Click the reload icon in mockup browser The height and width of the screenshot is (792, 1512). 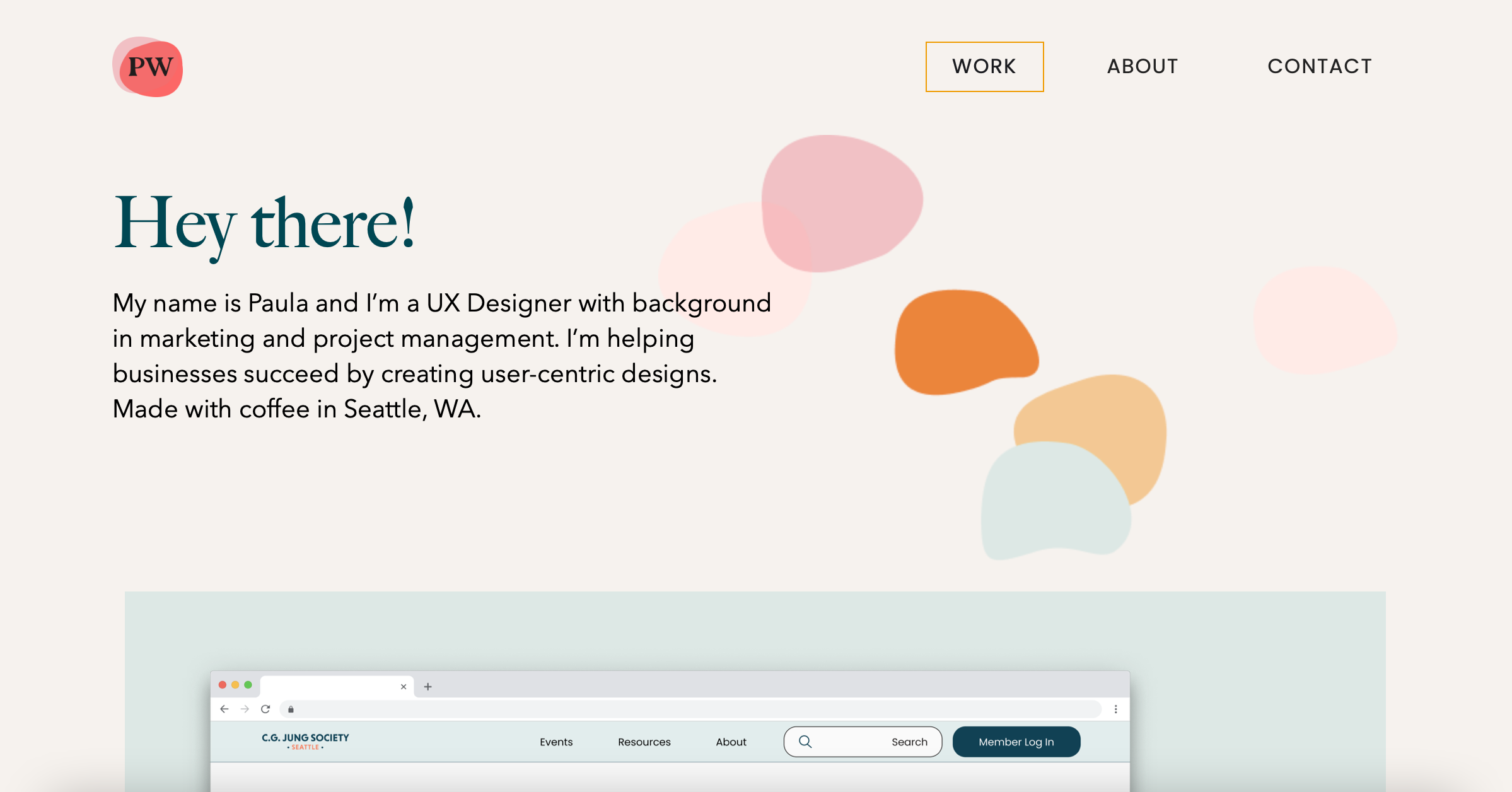265,709
